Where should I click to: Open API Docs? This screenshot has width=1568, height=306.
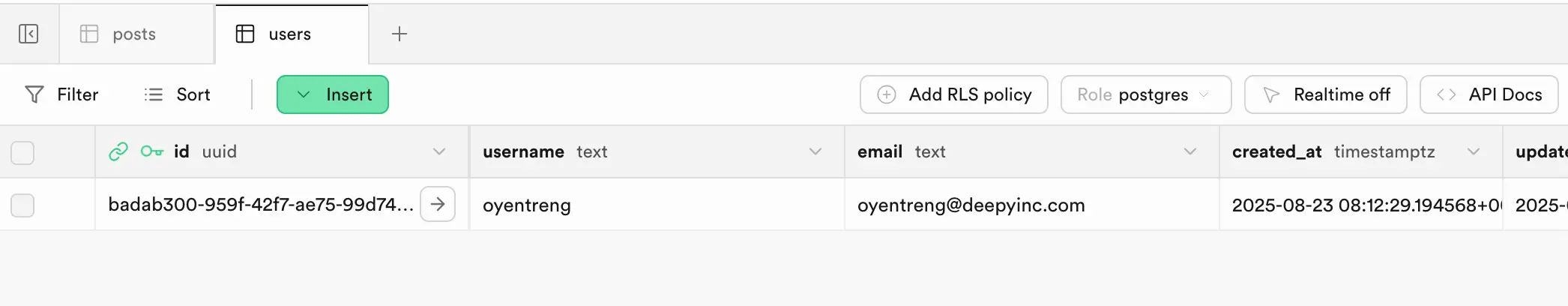(1489, 94)
